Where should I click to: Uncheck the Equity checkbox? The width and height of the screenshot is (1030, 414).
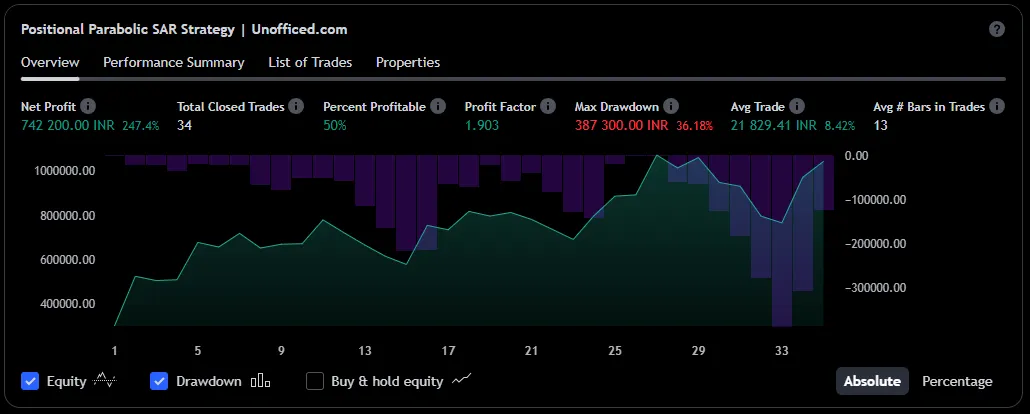(x=30, y=381)
